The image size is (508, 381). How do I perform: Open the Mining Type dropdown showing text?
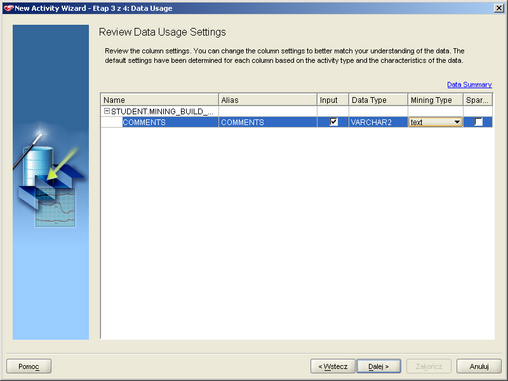pos(435,122)
